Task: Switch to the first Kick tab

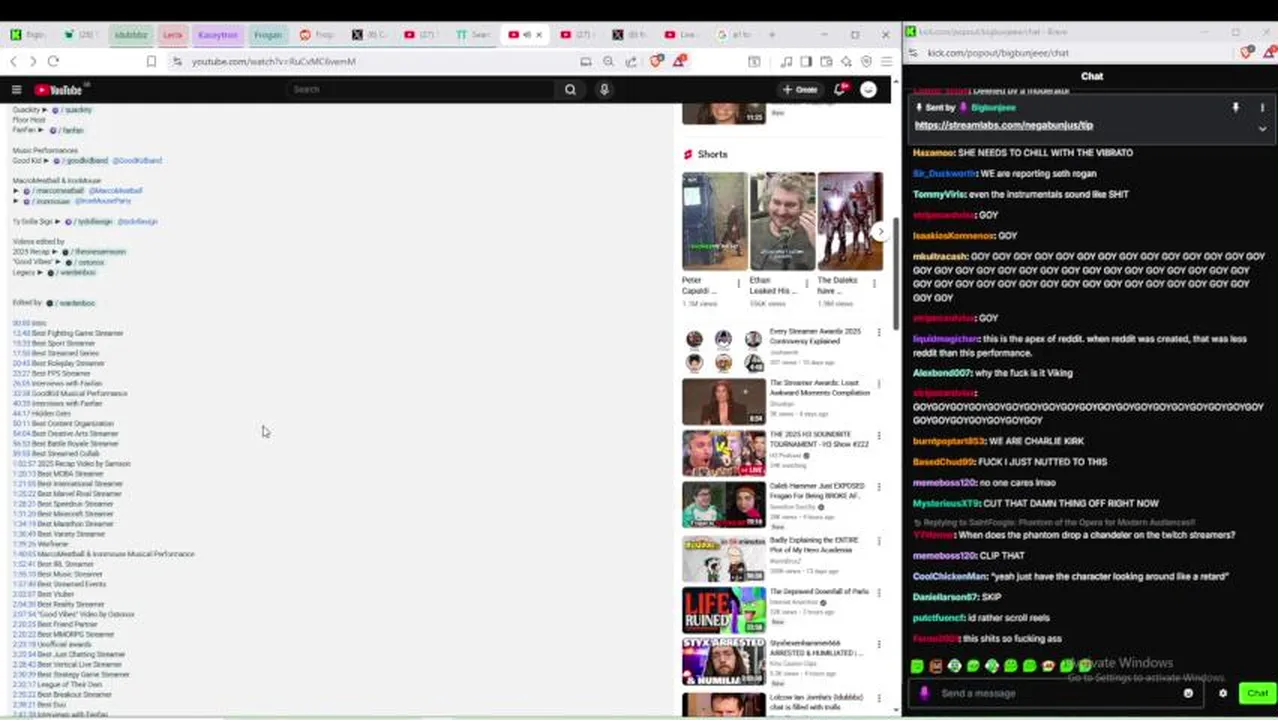Action: (27, 34)
